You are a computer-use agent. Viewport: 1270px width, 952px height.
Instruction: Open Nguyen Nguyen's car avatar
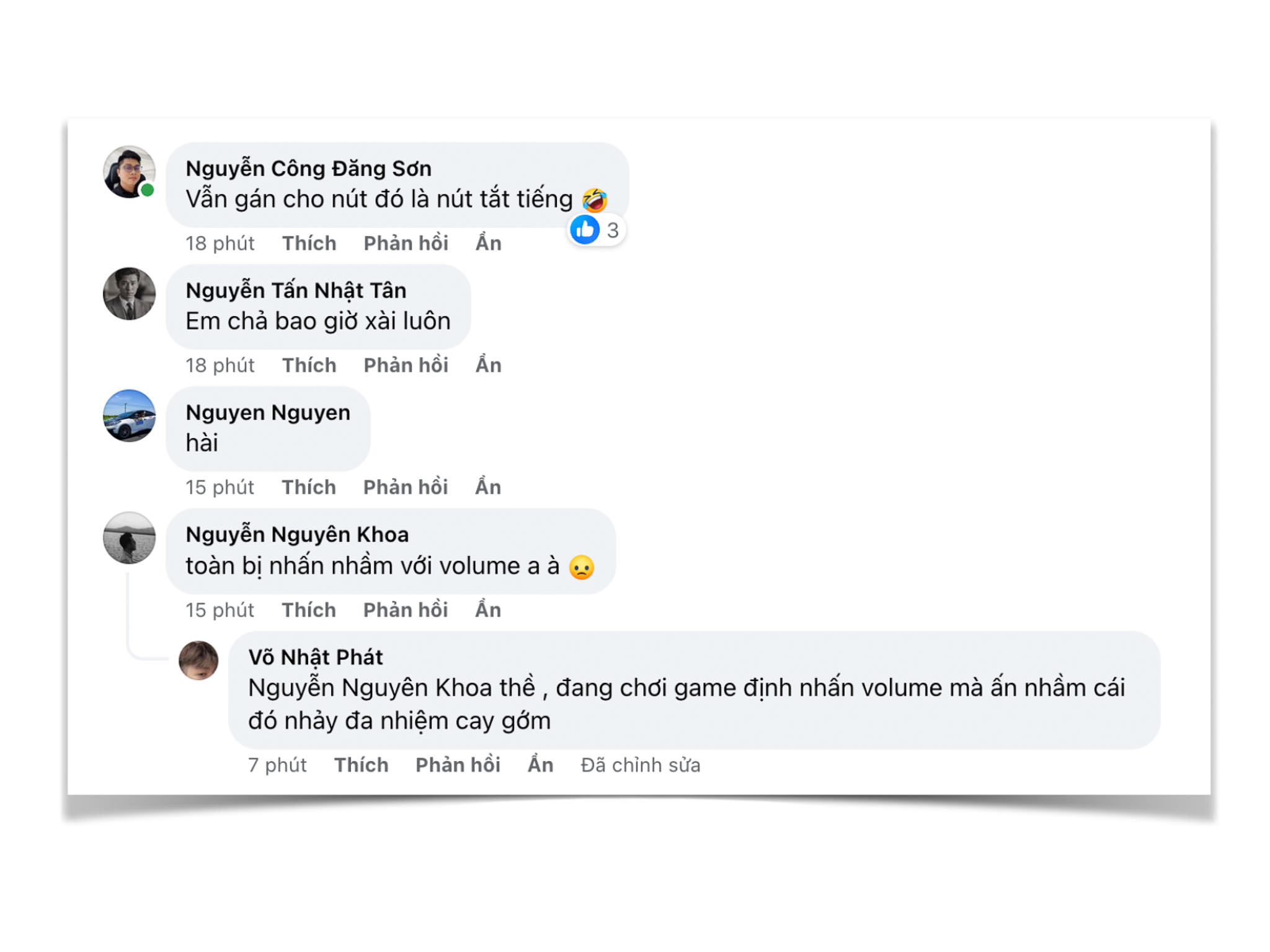coord(129,416)
